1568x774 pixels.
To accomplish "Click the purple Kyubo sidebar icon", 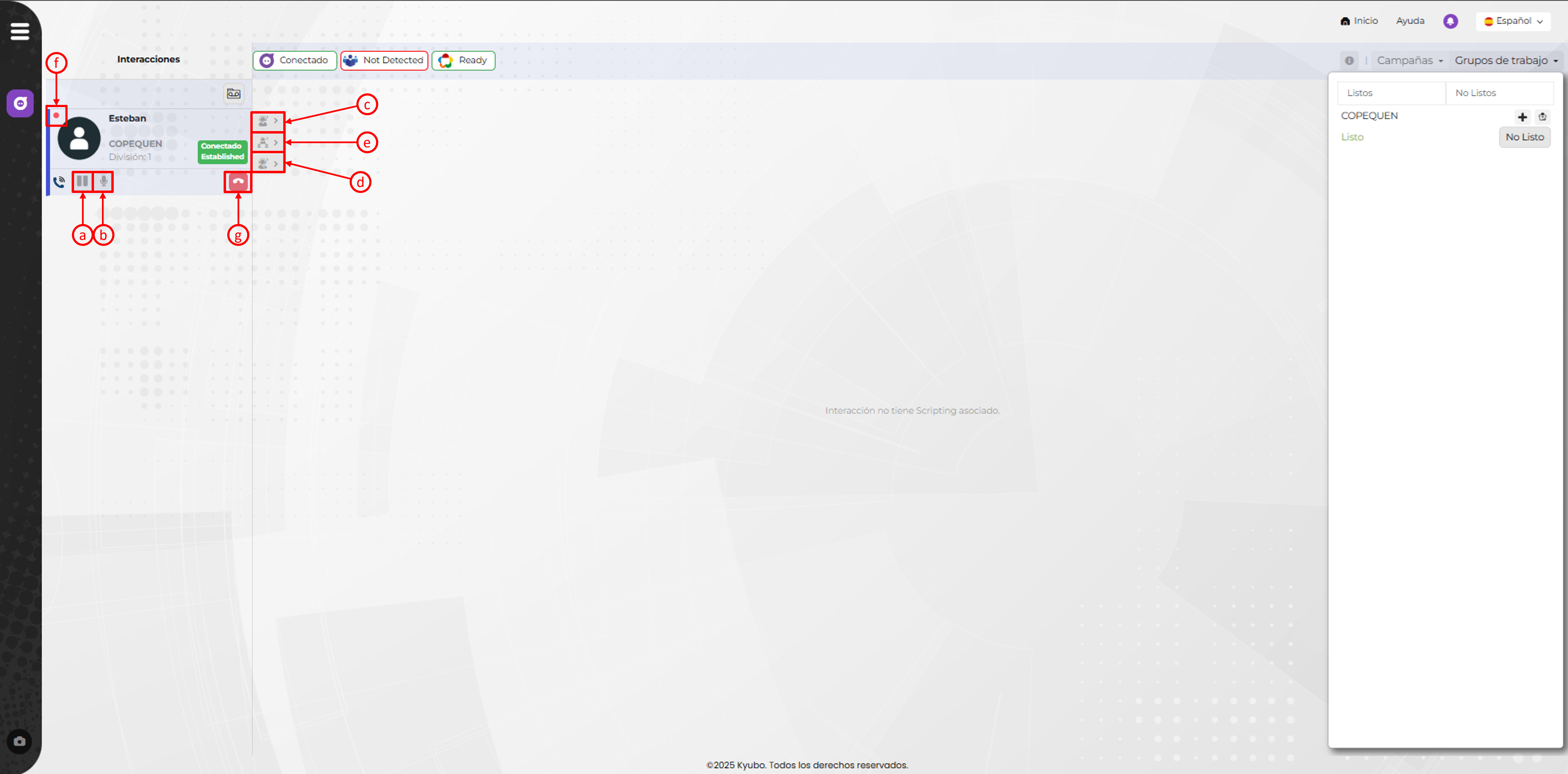I will [20, 103].
